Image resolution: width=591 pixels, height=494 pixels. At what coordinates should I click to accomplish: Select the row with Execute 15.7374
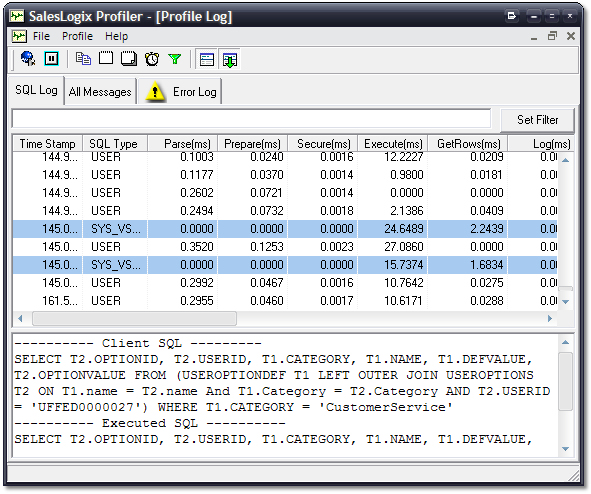click(x=285, y=265)
